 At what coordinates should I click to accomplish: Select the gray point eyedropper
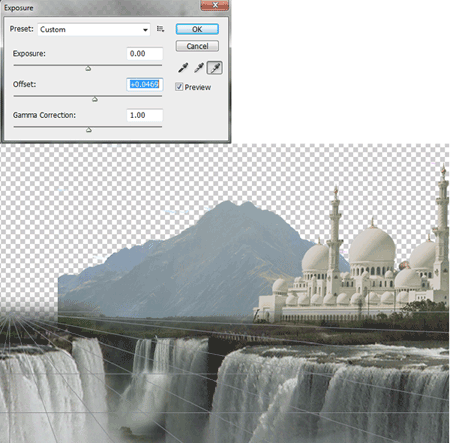pos(199,68)
